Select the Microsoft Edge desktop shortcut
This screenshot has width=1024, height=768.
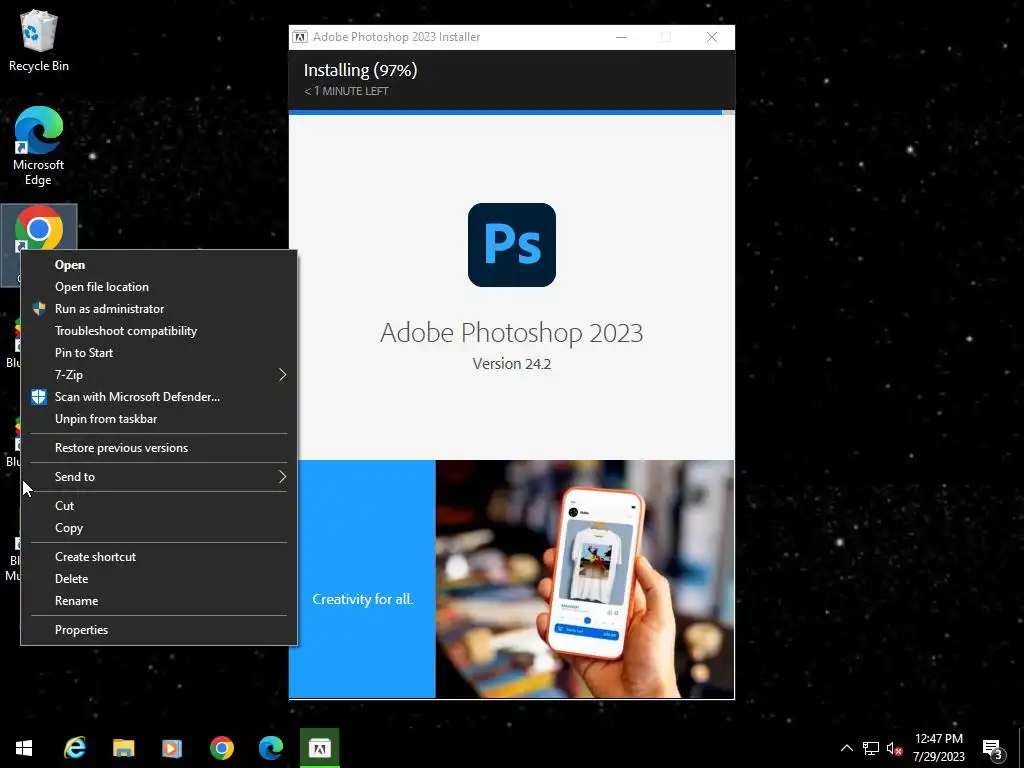[39, 146]
